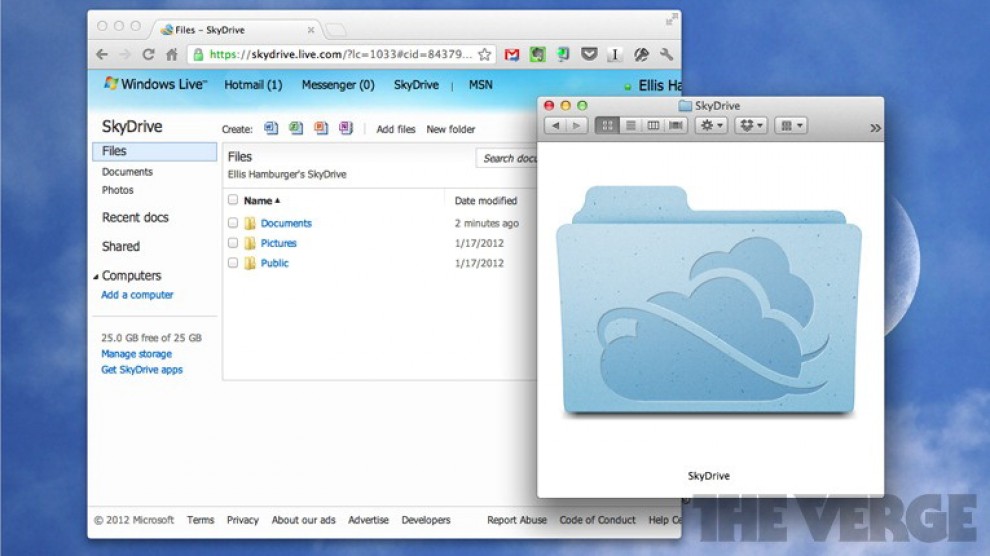Image resolution: width=990 pixels, height=556 pixels.
Task: Go back in the Chrome browser
Action: point(102,55)
